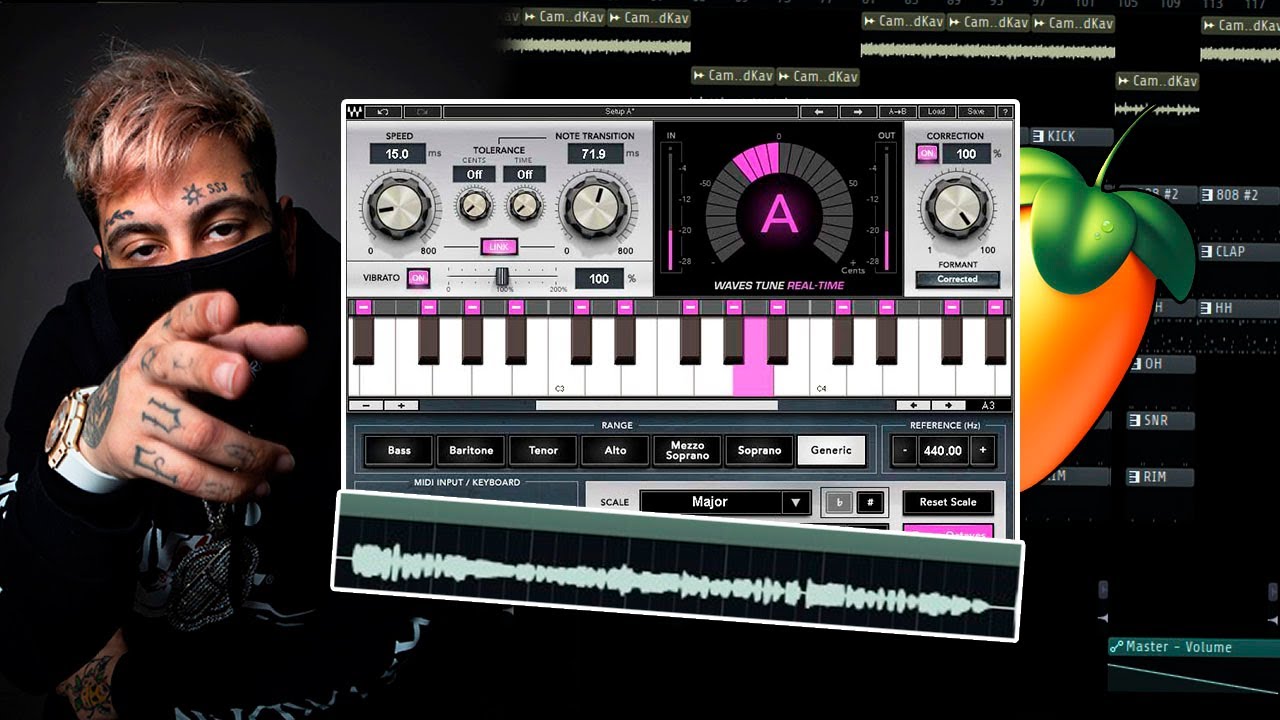Select Soprano vocal range
Viewport: 1280px width, 720px height.
pos(759,451)
